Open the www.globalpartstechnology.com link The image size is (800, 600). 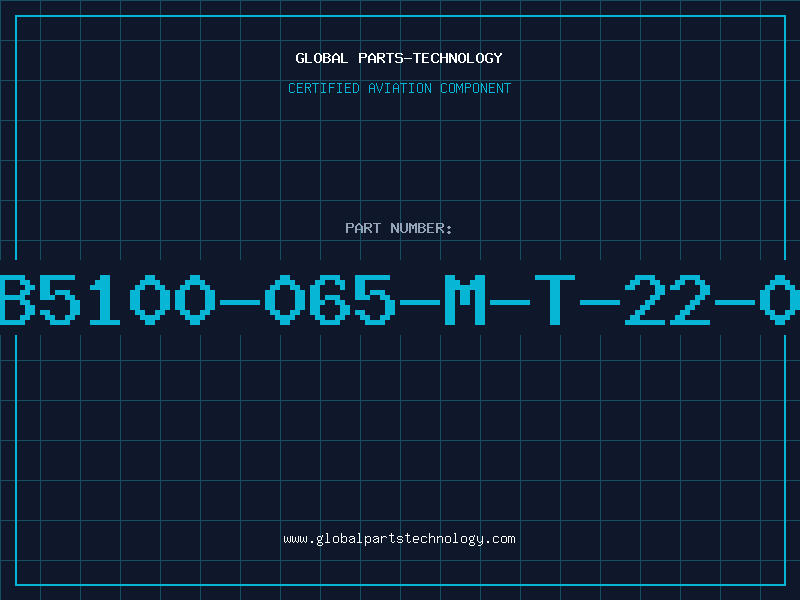[x=399, y=539]
